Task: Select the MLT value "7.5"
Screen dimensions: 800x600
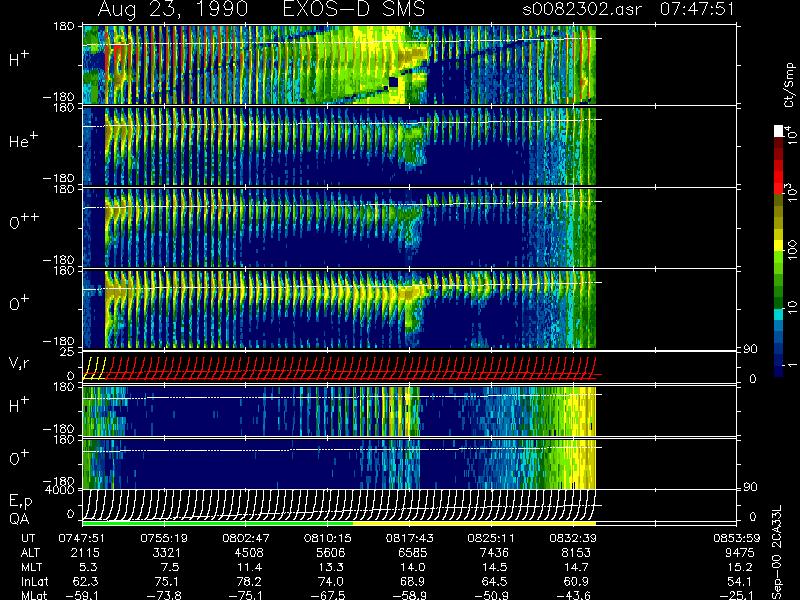Action: [170, 567]
